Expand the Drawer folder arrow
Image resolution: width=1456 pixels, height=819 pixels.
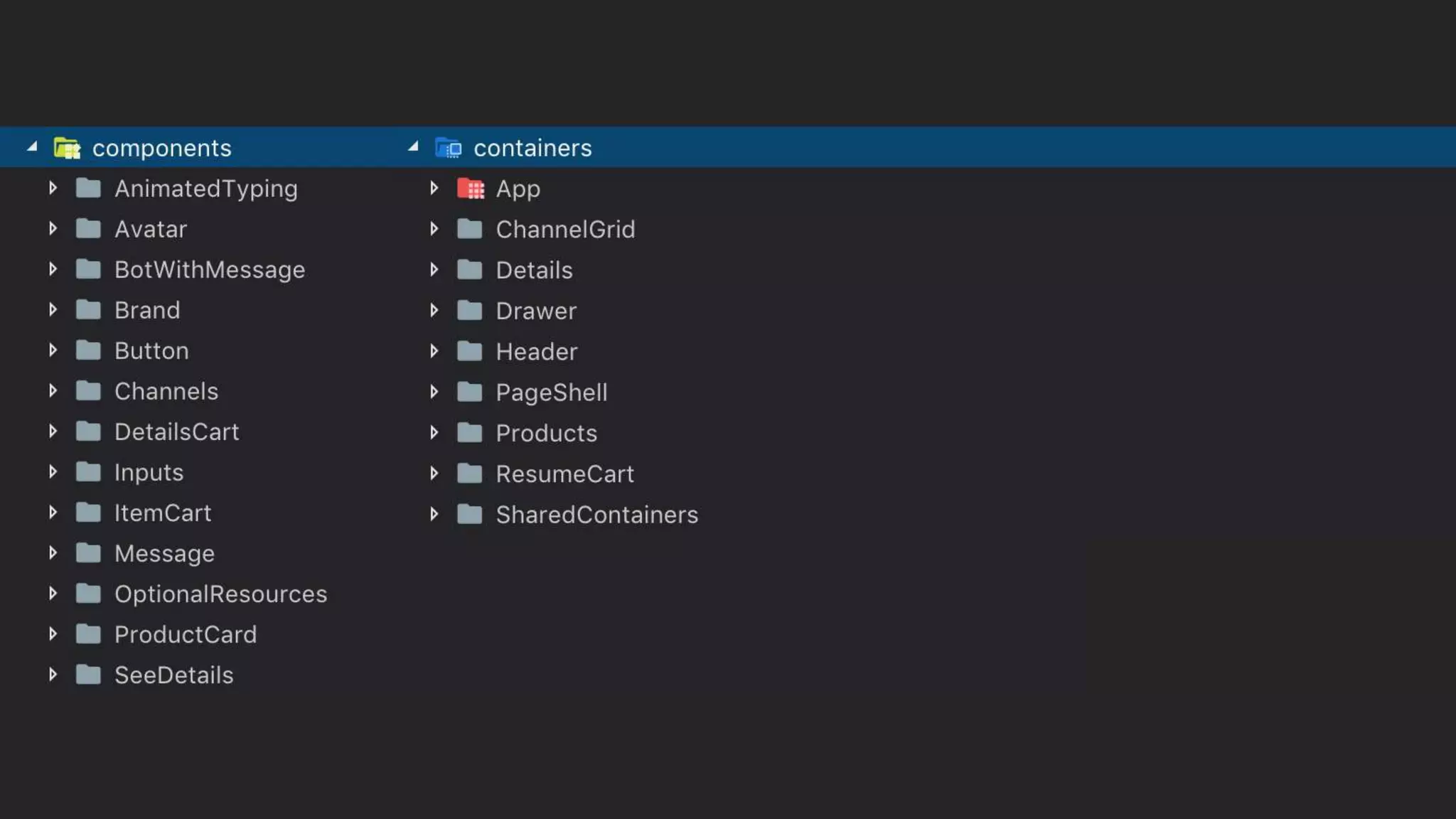[x=434, y=311]
